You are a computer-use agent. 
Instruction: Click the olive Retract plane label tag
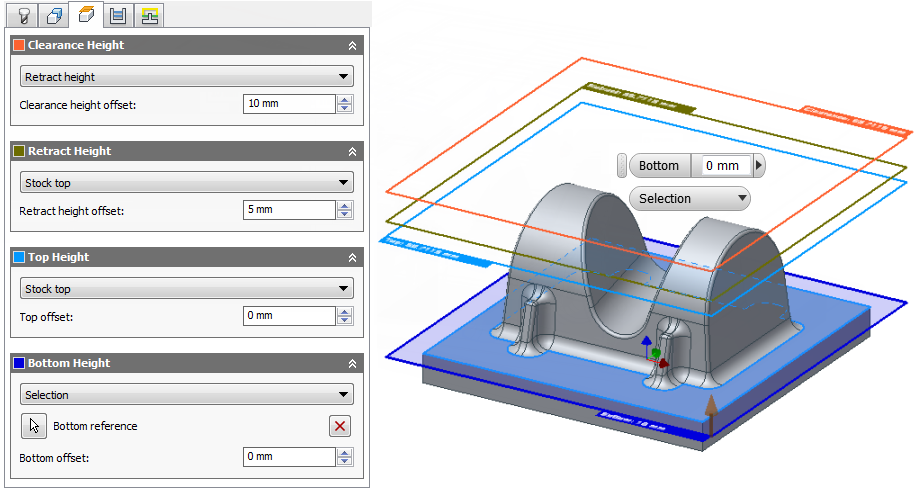[x=639, y=98]
